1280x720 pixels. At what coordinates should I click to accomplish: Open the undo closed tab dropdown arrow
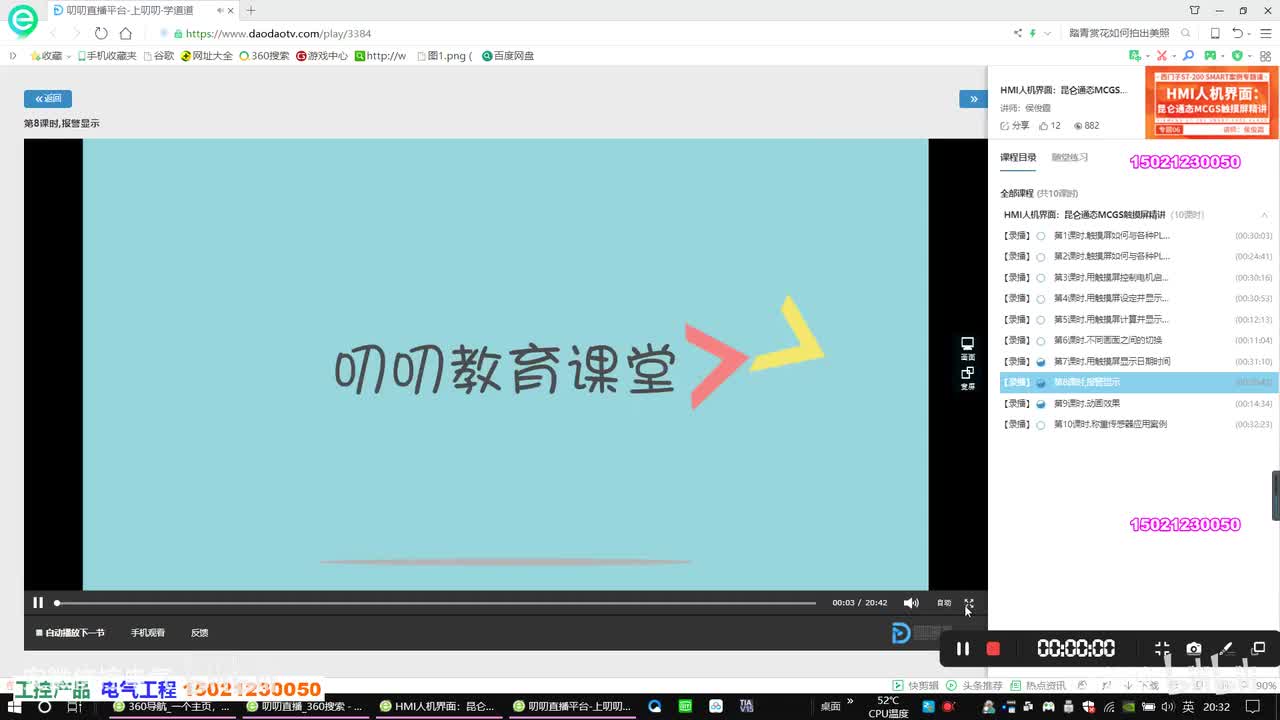pos(1250,33)
